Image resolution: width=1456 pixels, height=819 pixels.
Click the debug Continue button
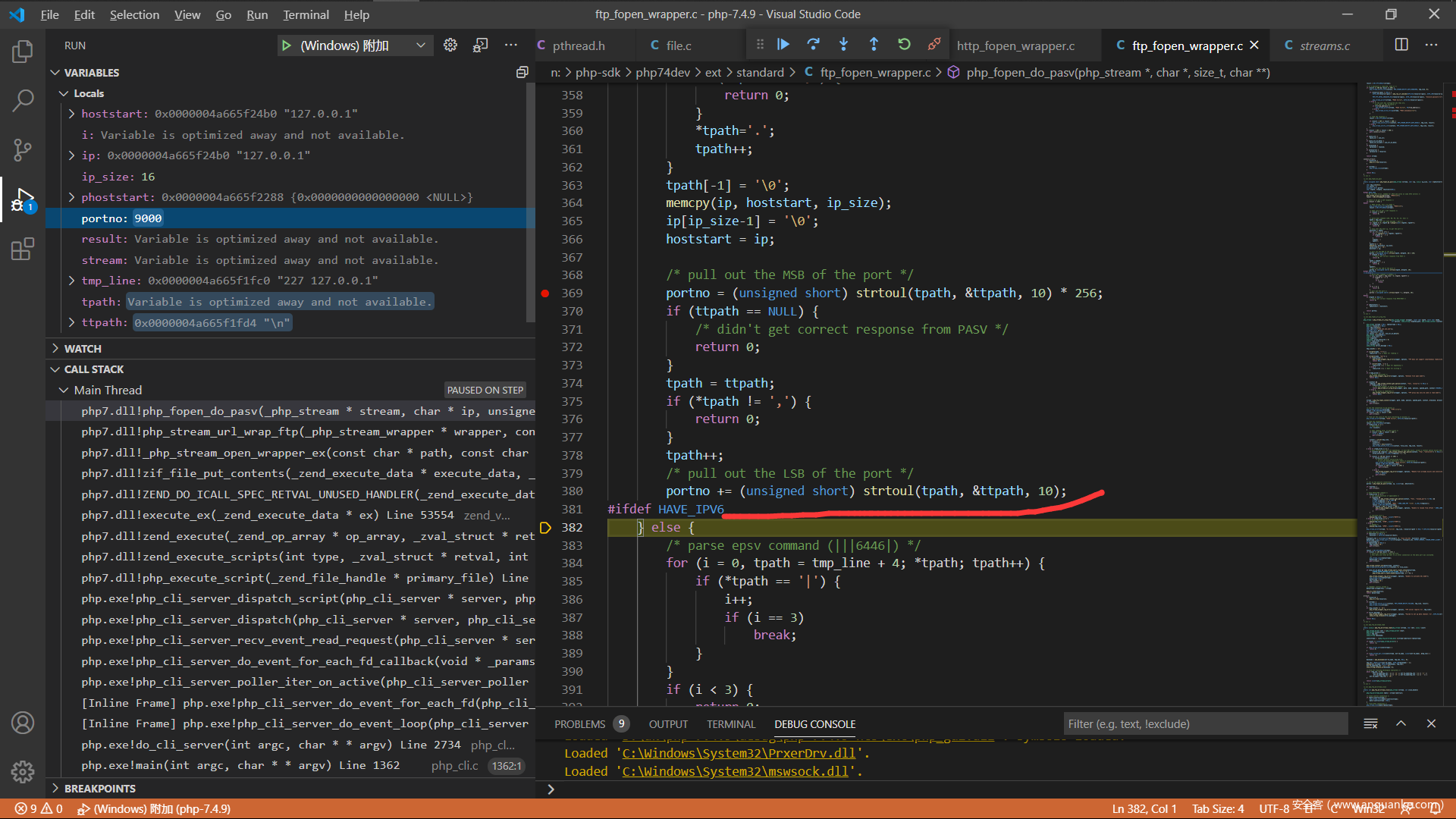[783, 45]
